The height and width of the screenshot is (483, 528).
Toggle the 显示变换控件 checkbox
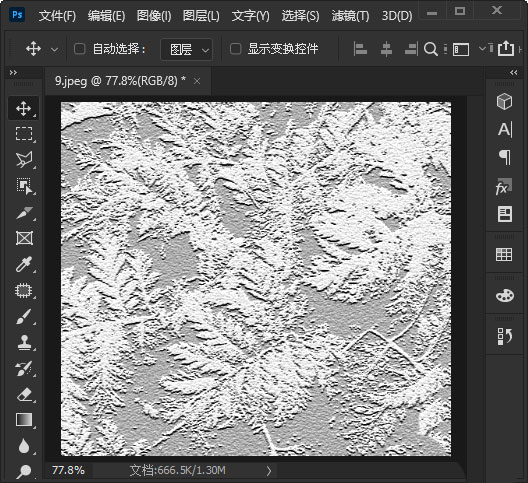(235, 49)
